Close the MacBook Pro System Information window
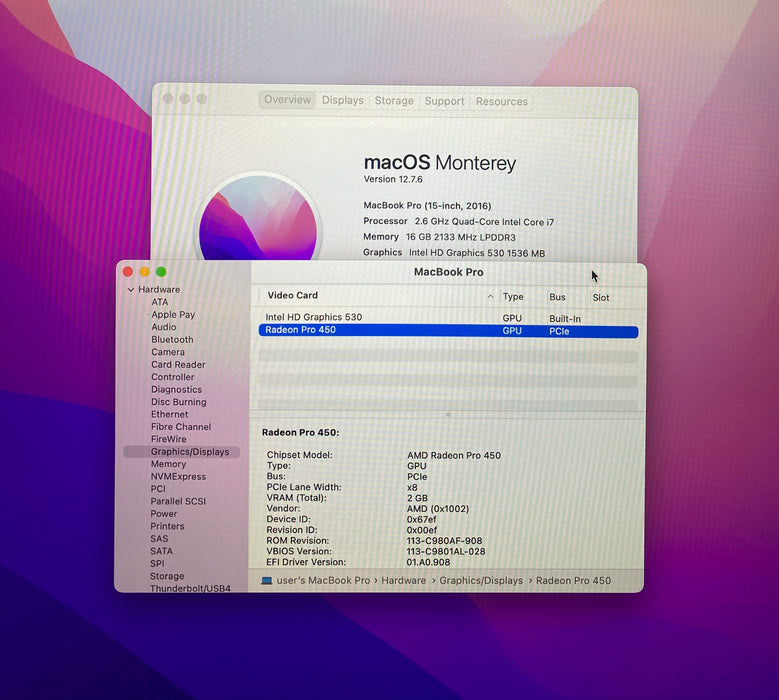 pos(128,272)
